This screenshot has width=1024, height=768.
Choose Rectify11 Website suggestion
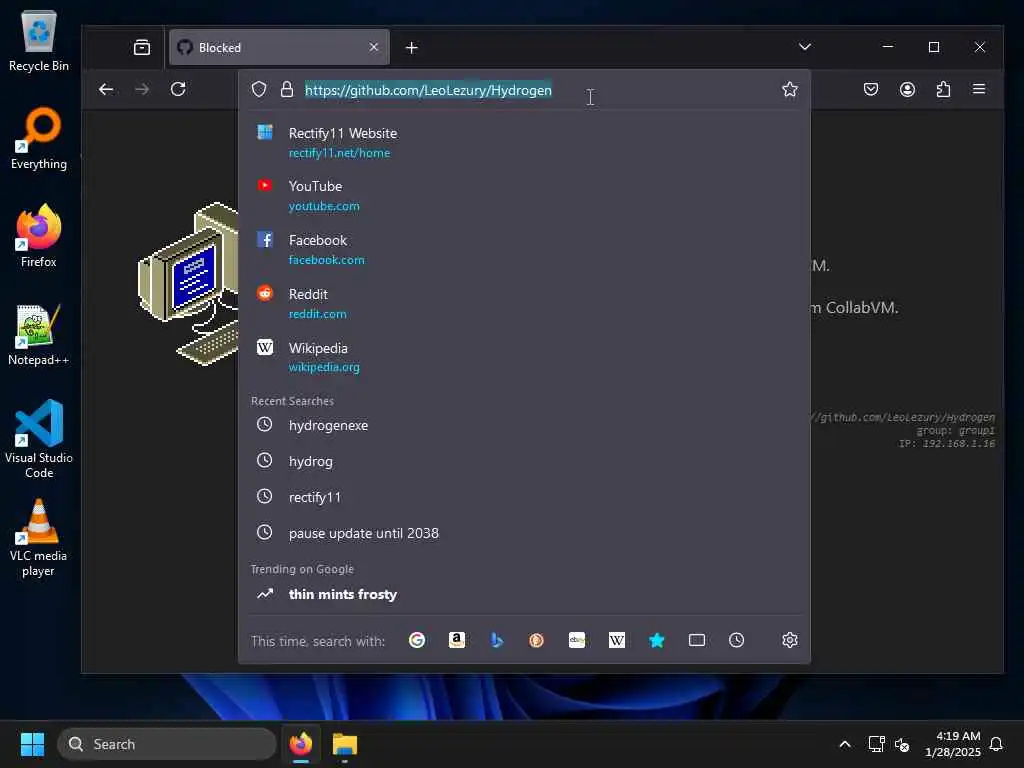point(524,142)
